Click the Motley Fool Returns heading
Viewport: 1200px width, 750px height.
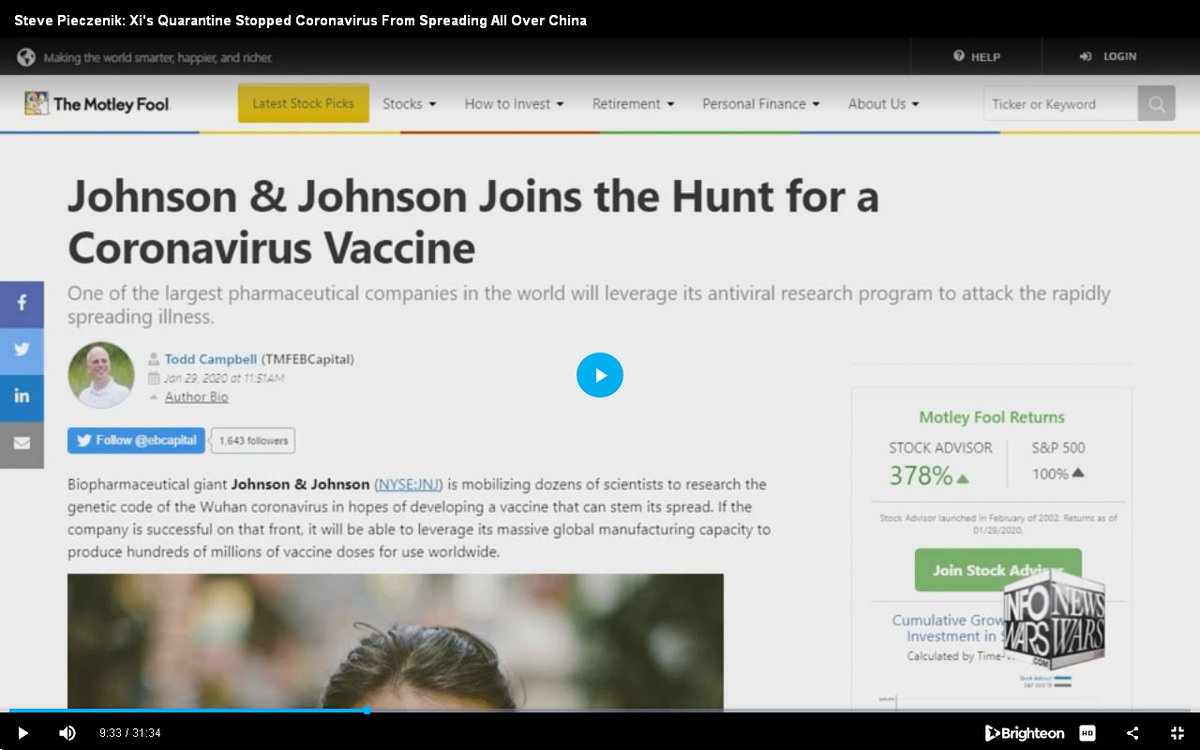point(992,418)
